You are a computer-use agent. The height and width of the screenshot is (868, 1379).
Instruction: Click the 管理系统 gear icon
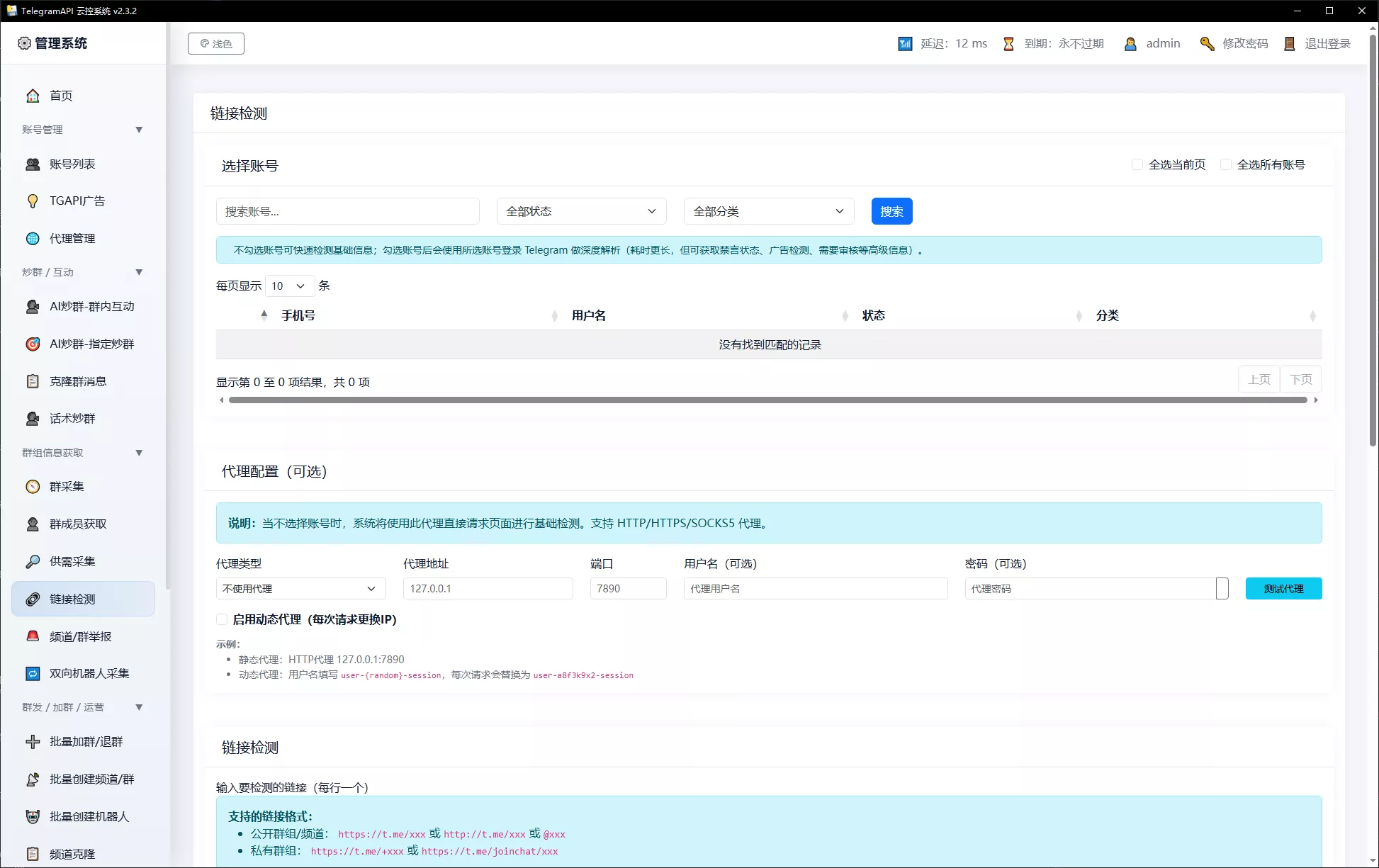pyautogui.click(x=24, y=43)
